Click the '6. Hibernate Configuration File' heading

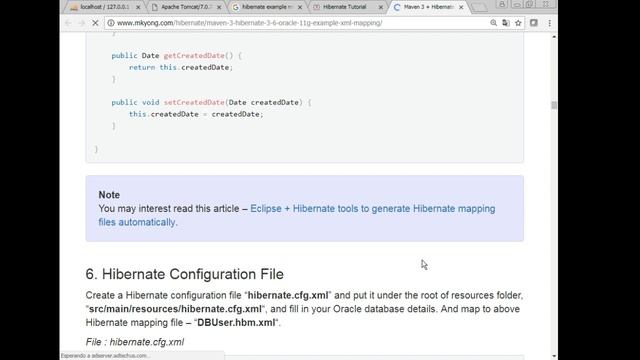(184, 274)
